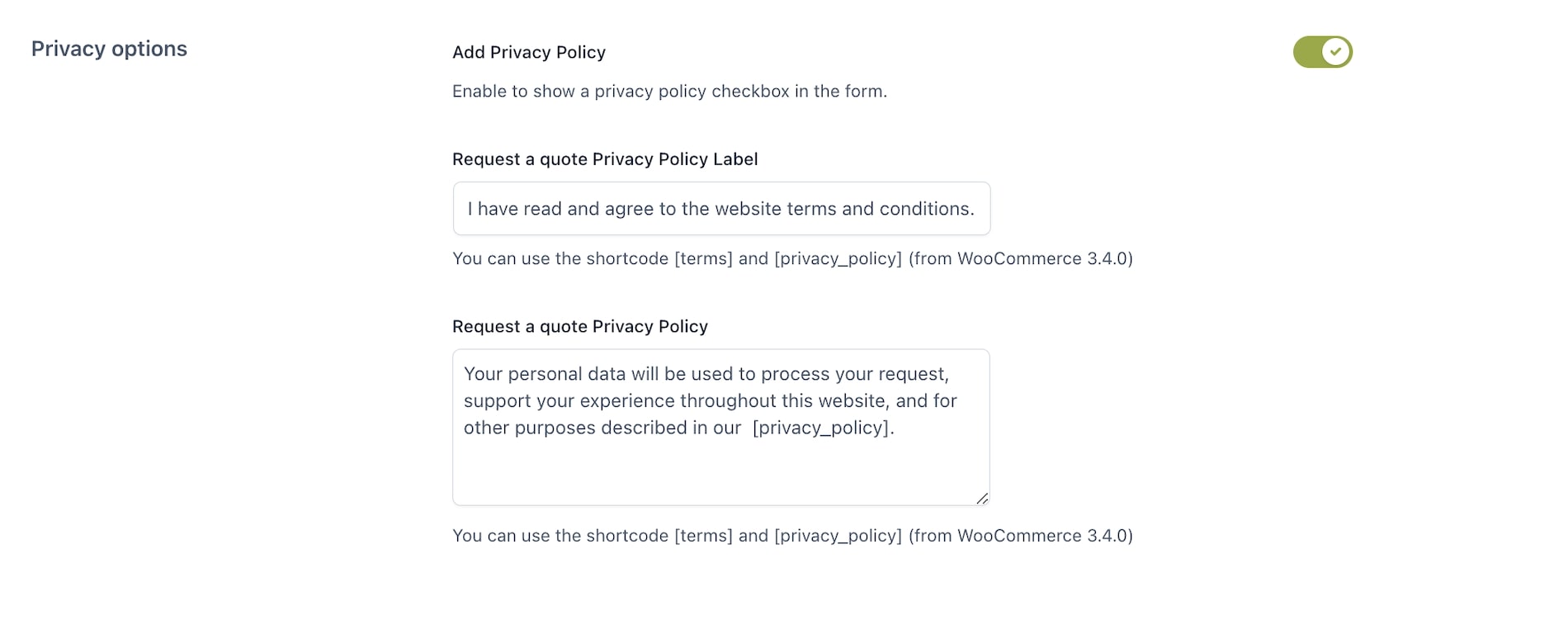The width and height of the screenshot is (1568, 620).
Task: Click [terms] in the hint under label input
Action: point(703,258)
